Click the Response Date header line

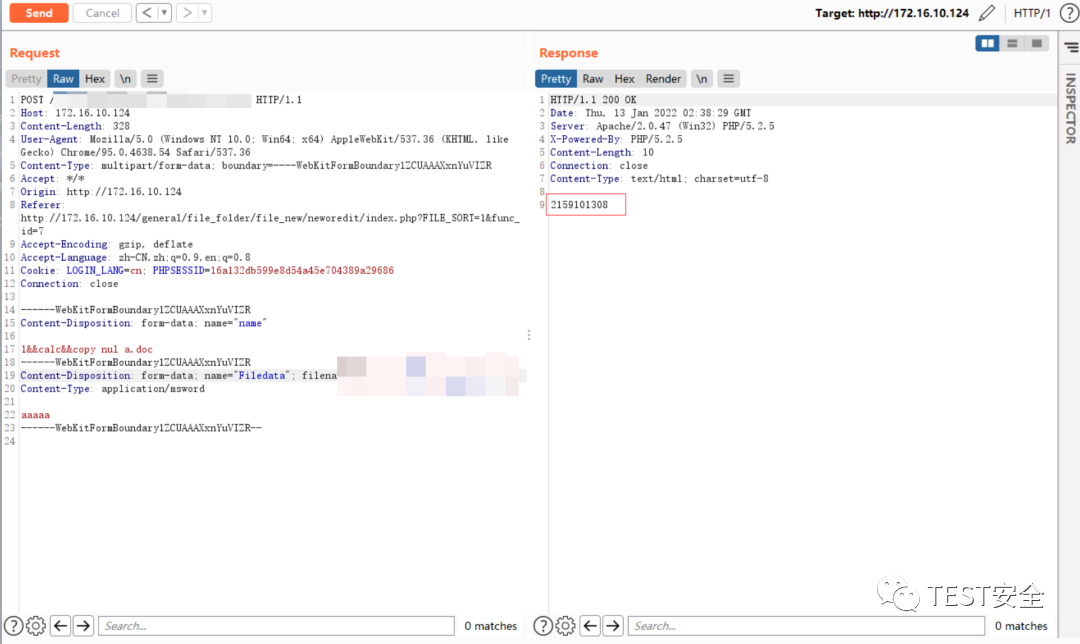[x=650, y=113]
